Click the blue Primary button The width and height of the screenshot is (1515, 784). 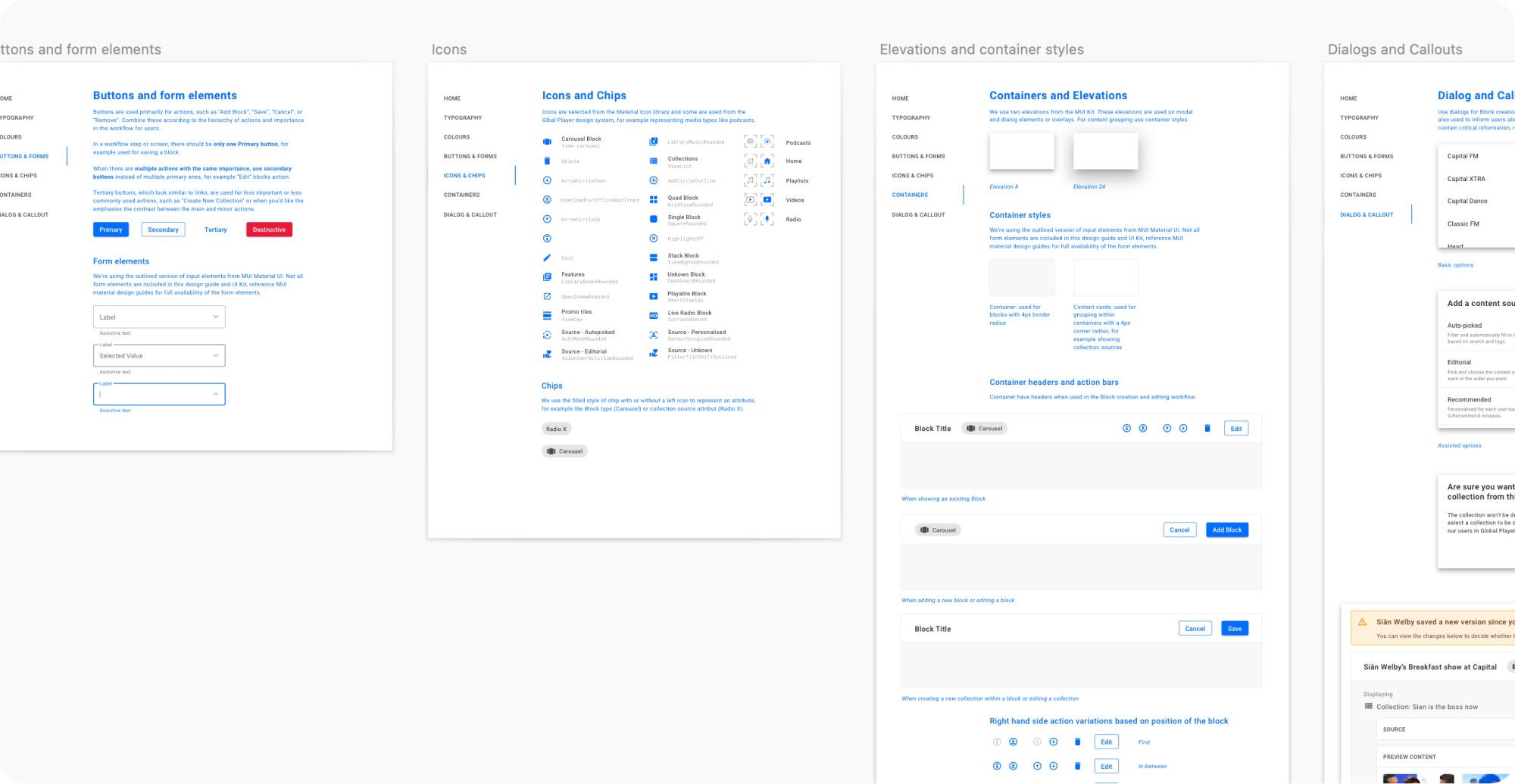click(x=111, y=230)
